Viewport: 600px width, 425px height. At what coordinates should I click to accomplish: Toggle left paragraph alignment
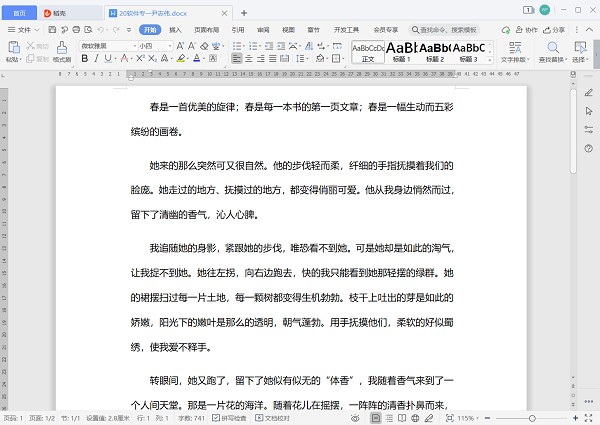point(237,59)
